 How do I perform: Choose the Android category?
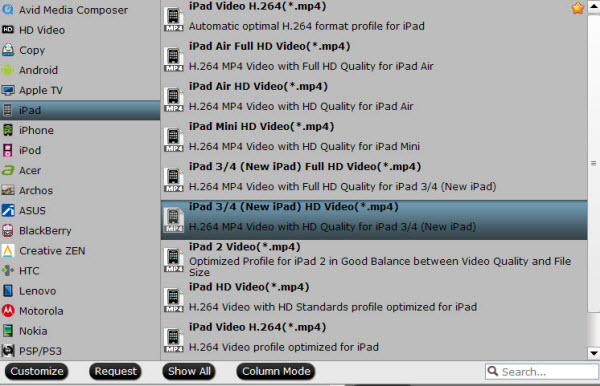[80, 70]
